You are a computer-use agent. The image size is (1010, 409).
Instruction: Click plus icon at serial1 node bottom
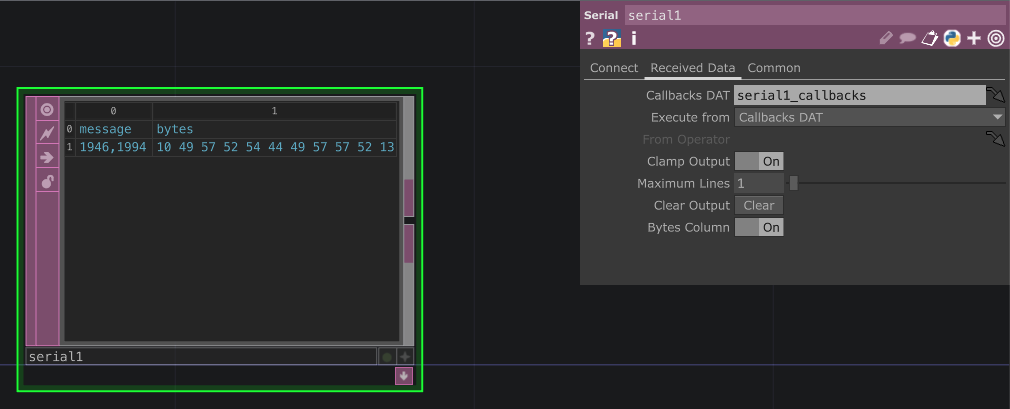405,356
